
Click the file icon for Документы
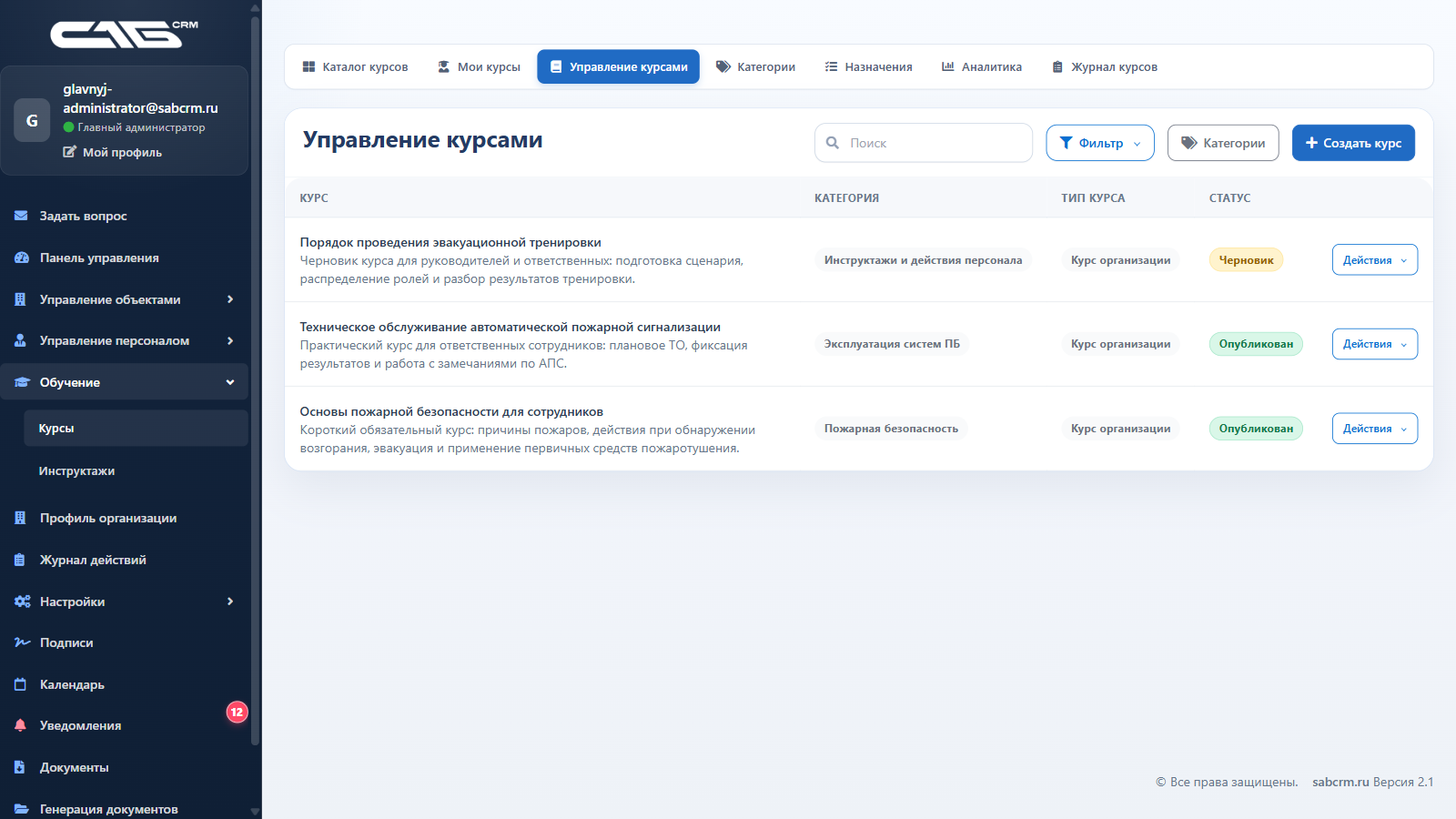pos(20,767)
